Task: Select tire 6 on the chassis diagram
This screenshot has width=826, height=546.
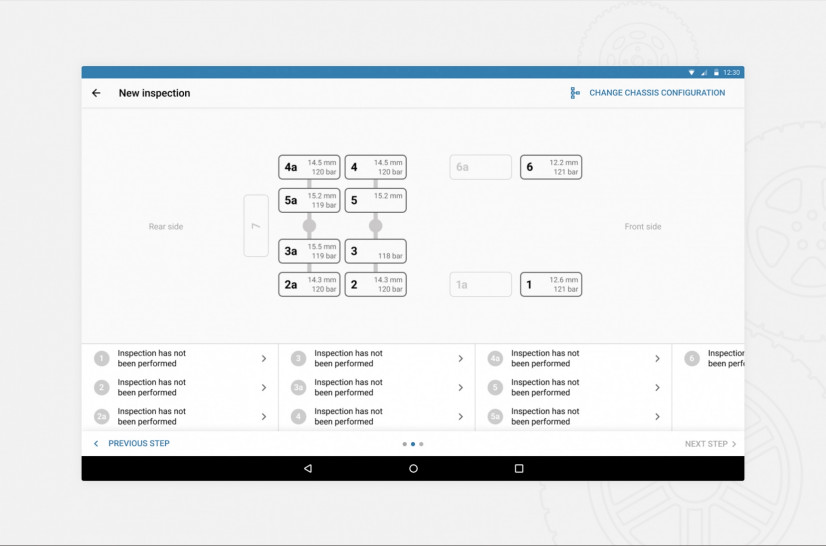Action: 550,167
